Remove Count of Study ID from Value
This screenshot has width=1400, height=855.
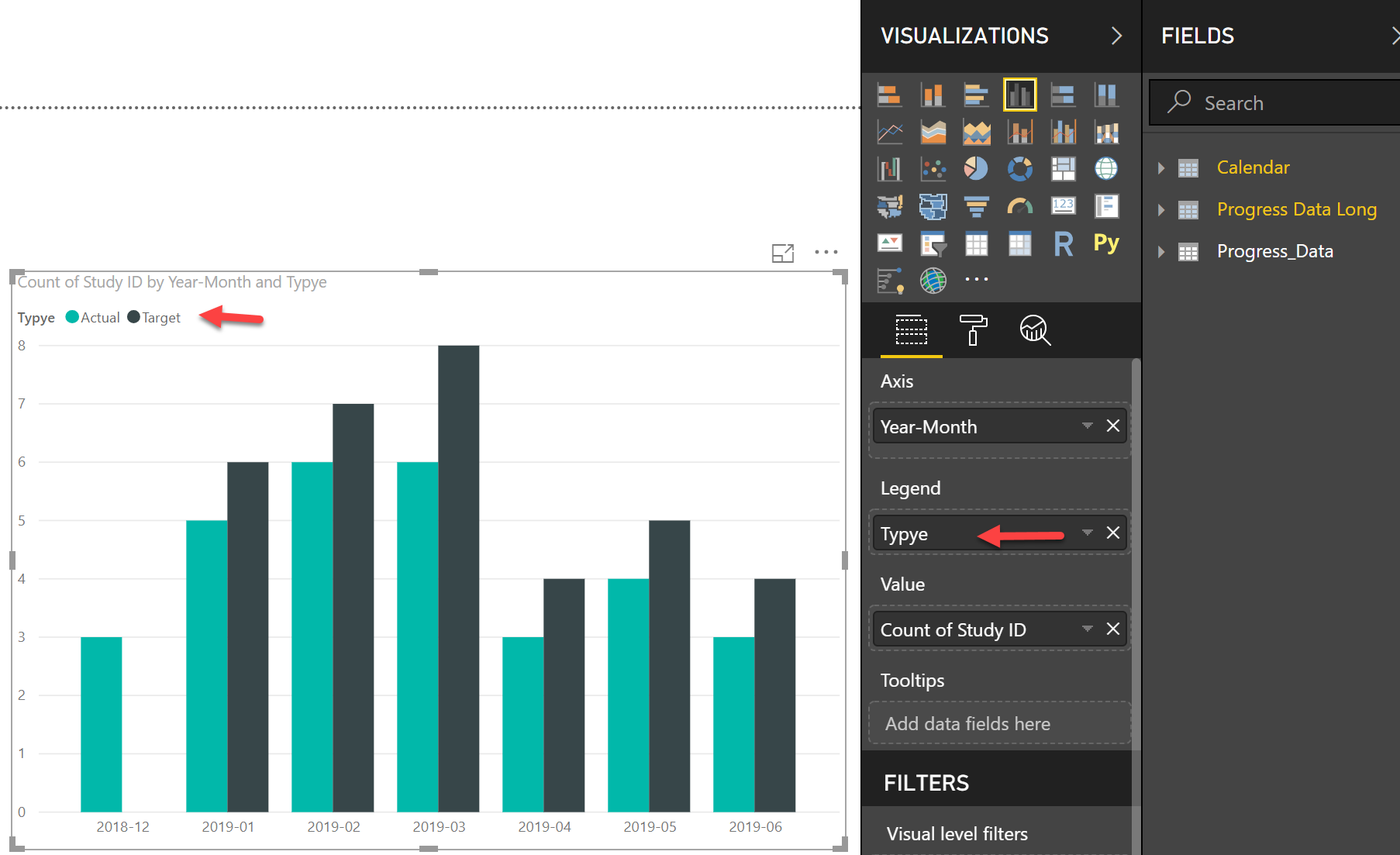pos(1113,629)
